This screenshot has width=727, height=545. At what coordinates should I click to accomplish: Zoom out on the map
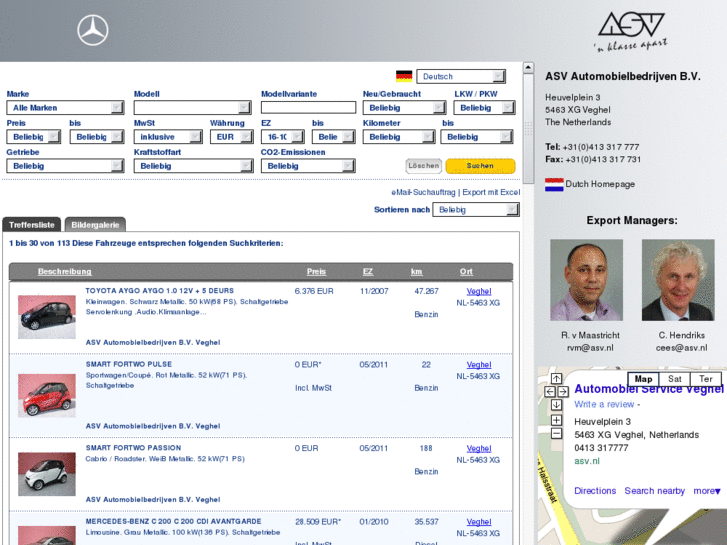[556, 434]
